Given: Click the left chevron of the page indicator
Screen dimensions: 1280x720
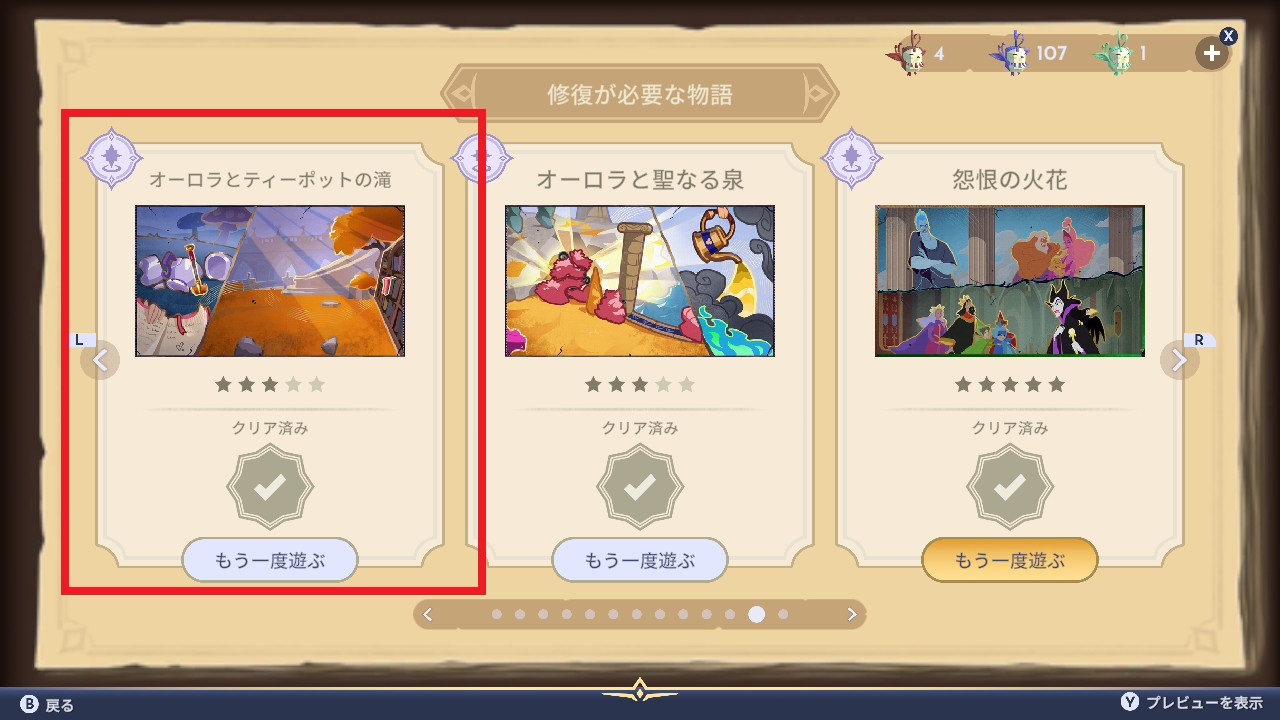Looking at the screenshot, I should 428,614.
